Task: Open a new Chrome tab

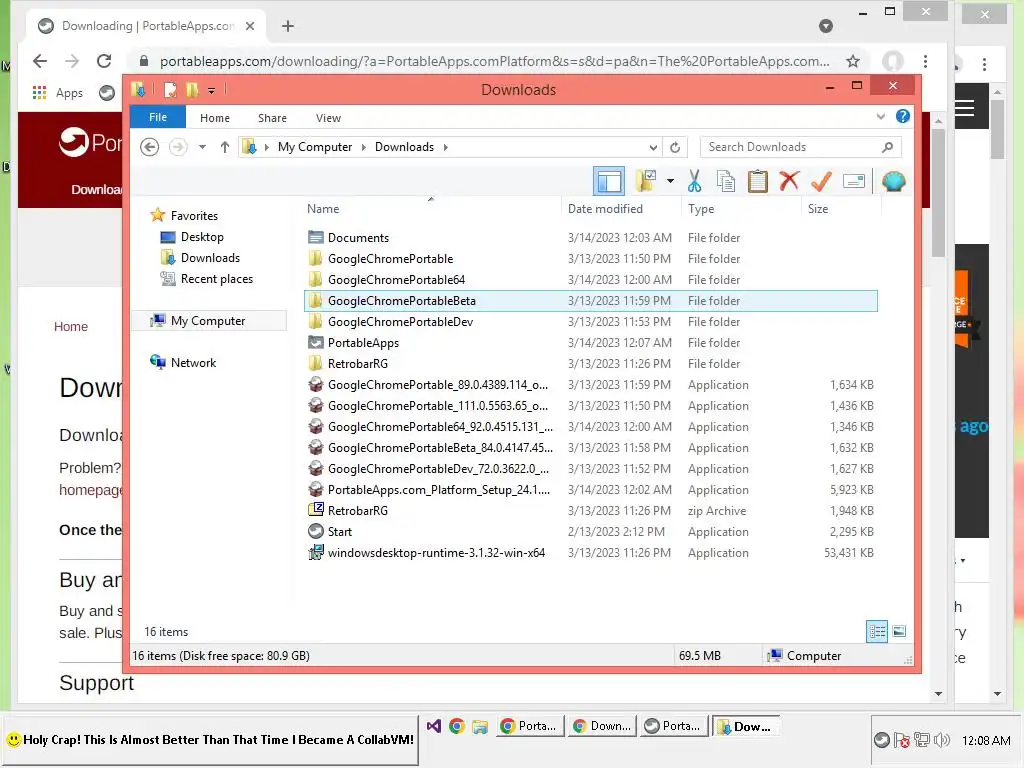Action: (287, 26)
